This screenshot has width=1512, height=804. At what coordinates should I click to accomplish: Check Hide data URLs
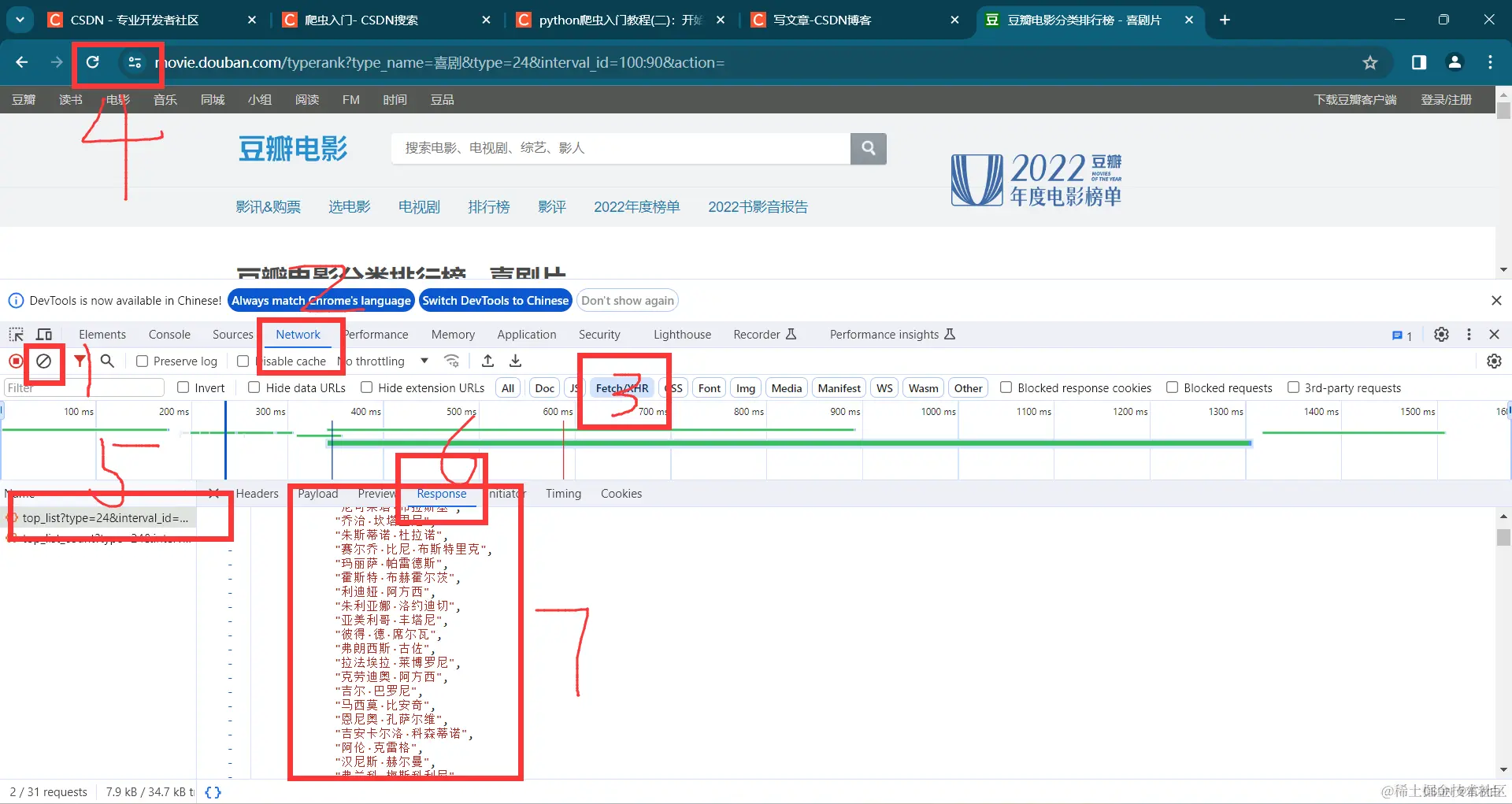(x=254, y=387)
